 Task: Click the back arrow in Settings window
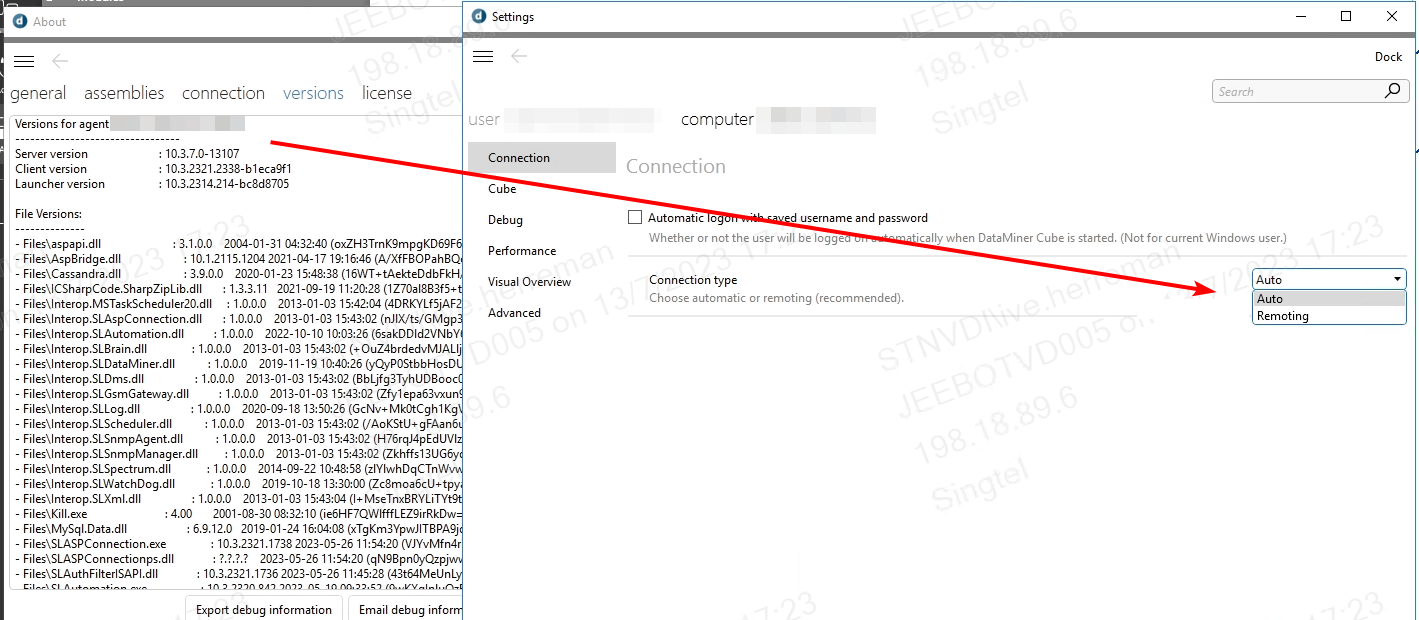click(519, 57)
